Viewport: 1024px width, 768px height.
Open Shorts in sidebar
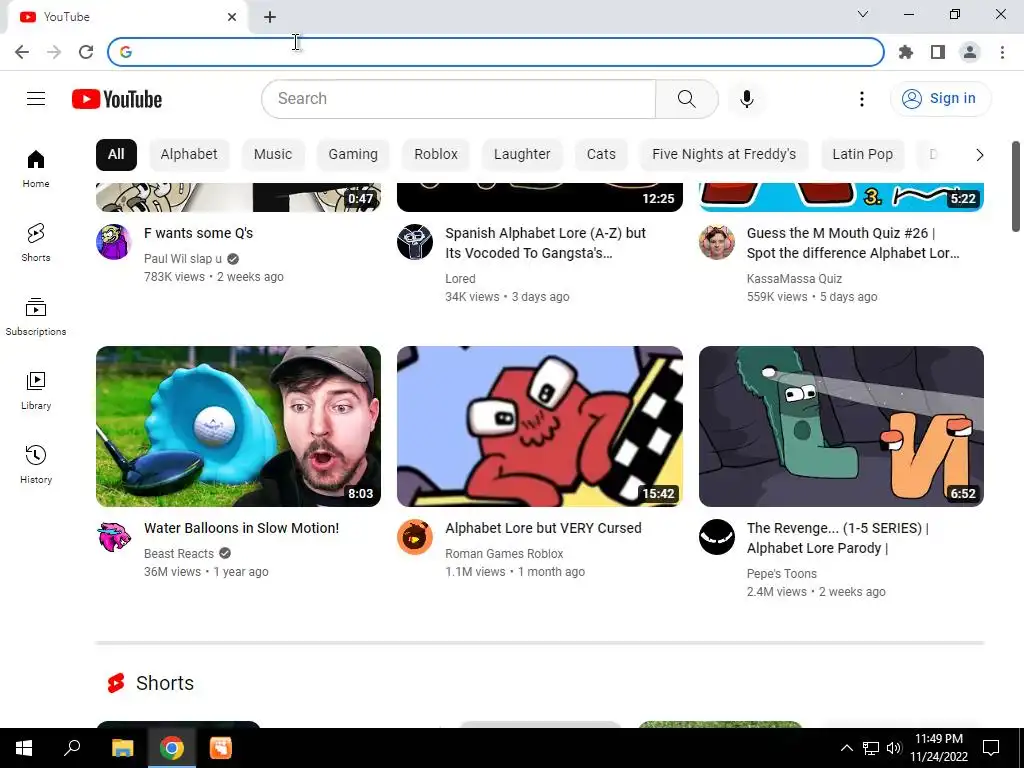click(36, 243)
